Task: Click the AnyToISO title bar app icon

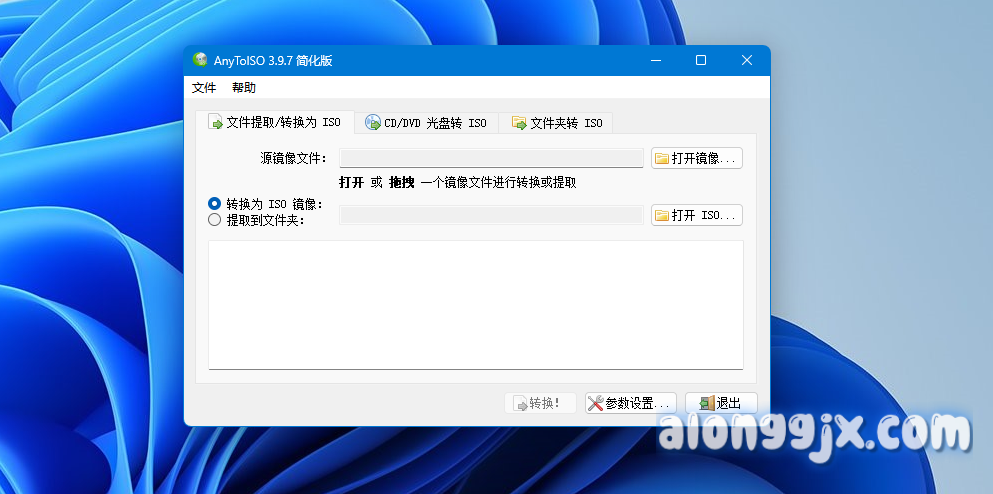Action: point(200,61)
